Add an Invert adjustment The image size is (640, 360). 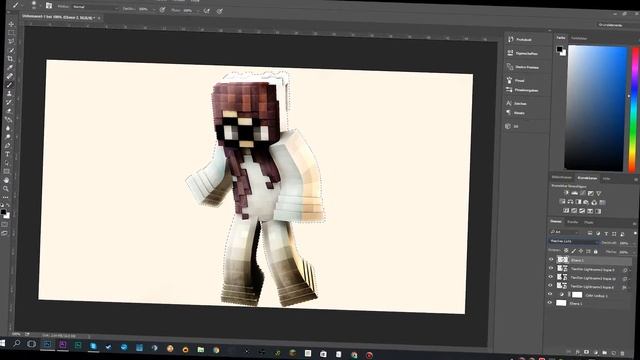[x=566, y=211]
